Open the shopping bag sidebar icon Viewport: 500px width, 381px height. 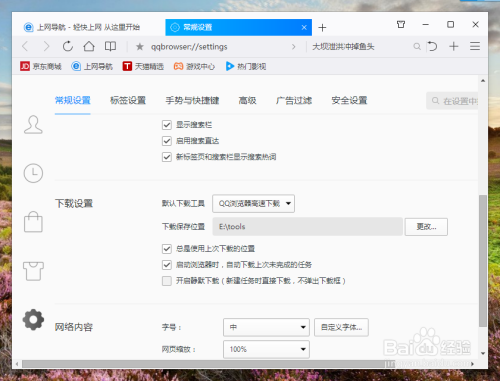(x=33, y=222)
